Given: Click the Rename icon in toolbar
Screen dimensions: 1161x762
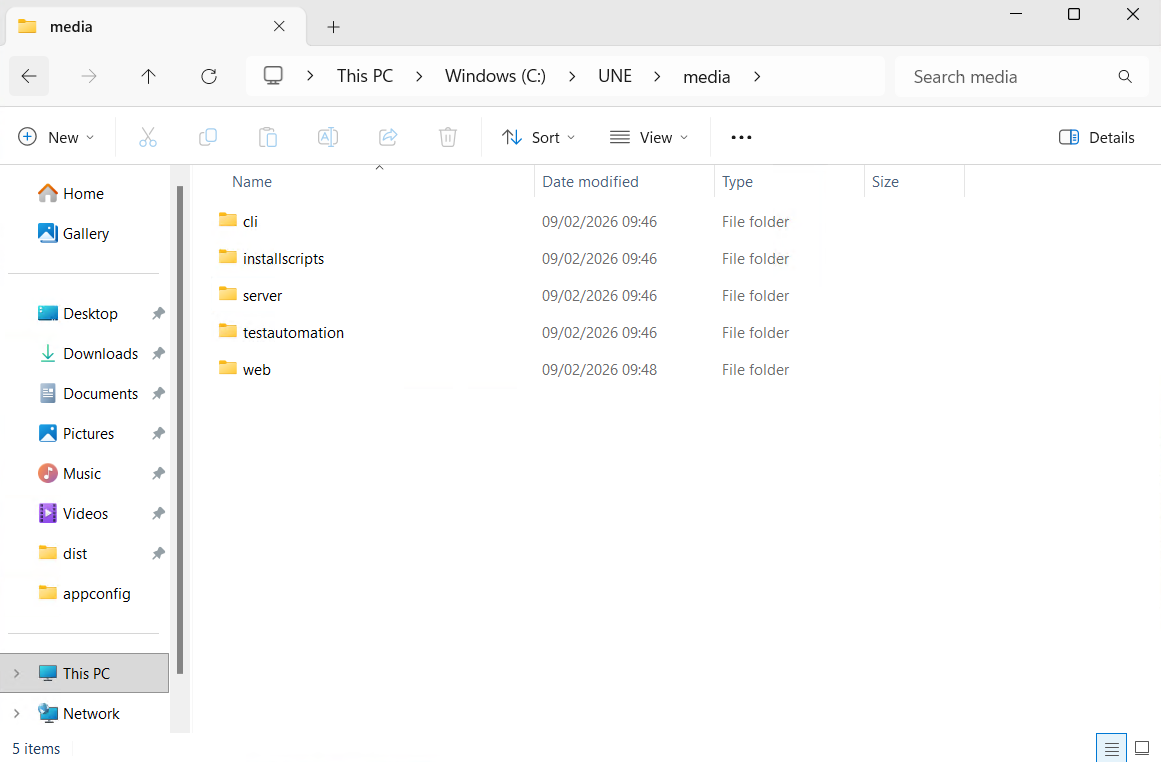Looking at the screenshot, I should coord(328,138).
